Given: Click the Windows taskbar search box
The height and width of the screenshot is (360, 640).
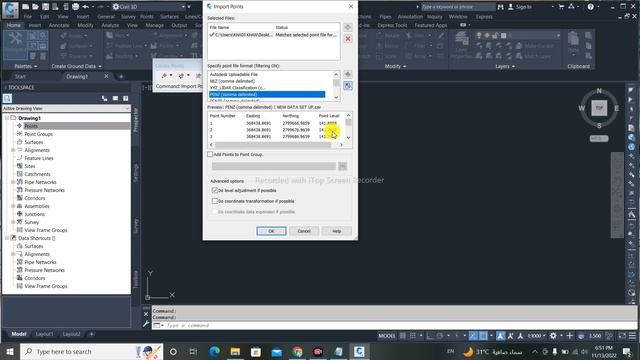Looking at the screenshot, I should click(91, 351).
